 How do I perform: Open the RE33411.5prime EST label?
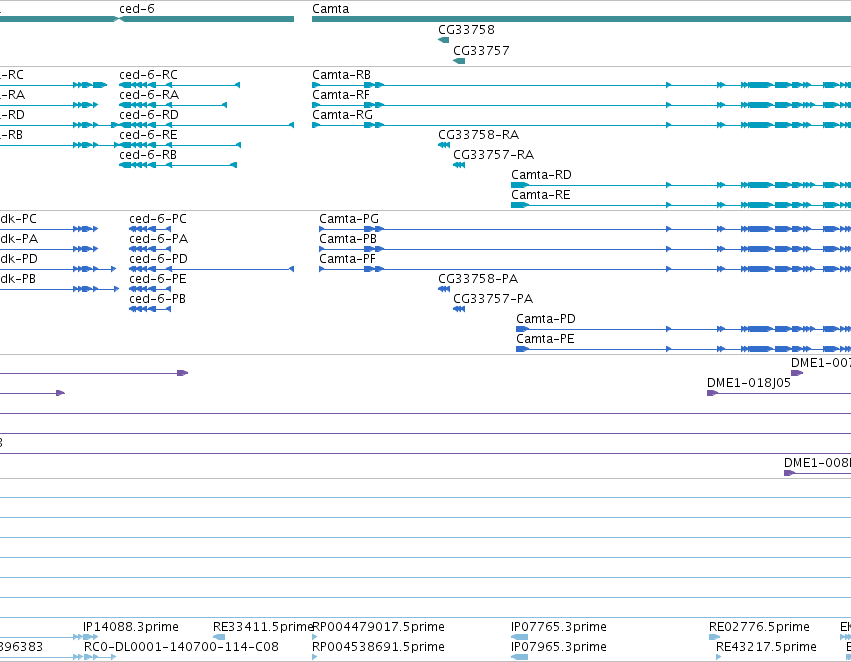pos(263,627)
